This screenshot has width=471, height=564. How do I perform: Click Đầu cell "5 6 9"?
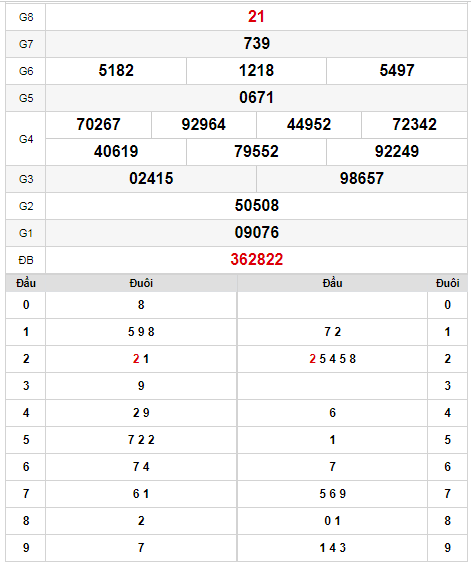pyautogui.click(x=332, y=494)
